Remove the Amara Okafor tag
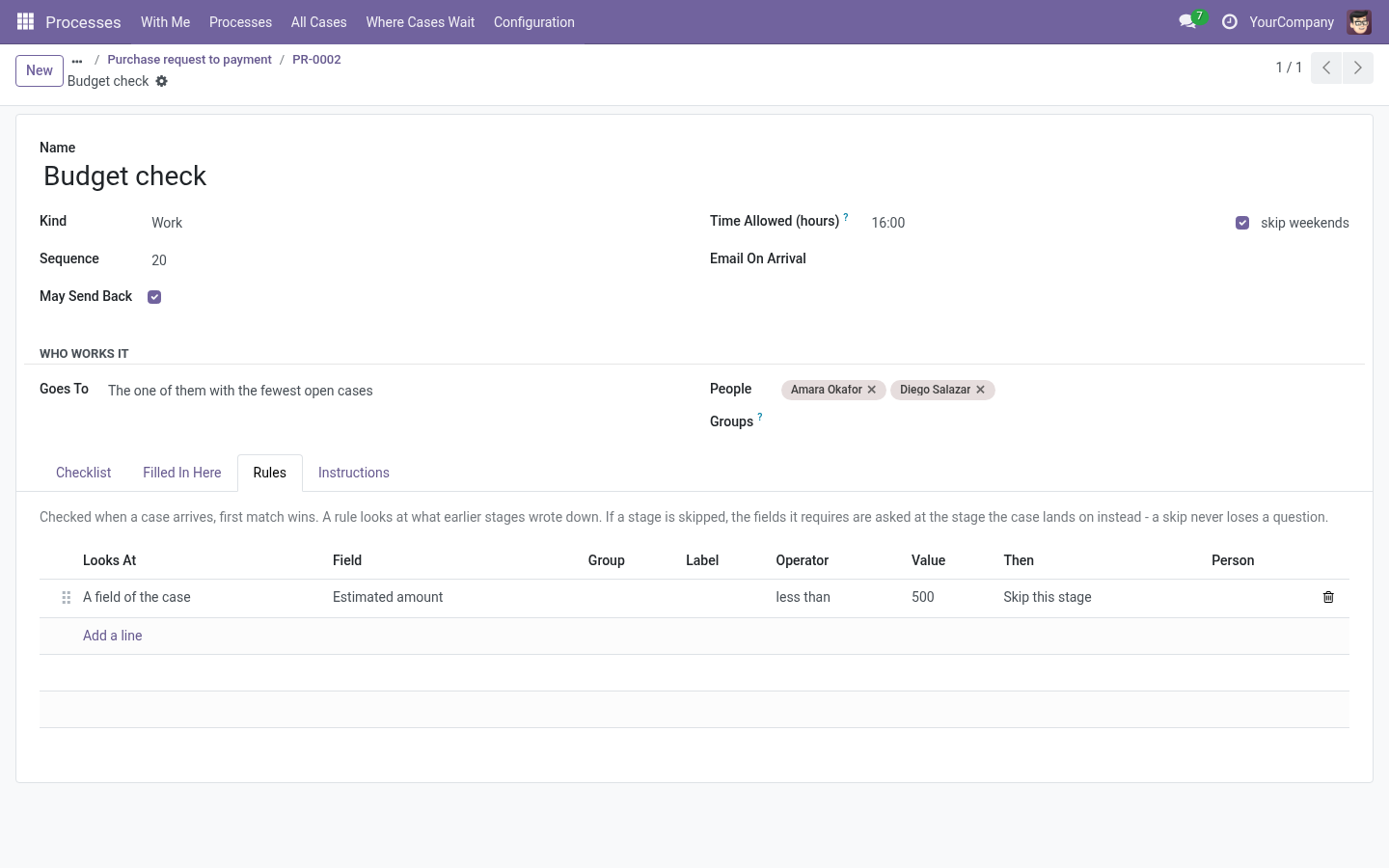Image resolution: width=1389 pixels, height=868 pixels. 872,390
